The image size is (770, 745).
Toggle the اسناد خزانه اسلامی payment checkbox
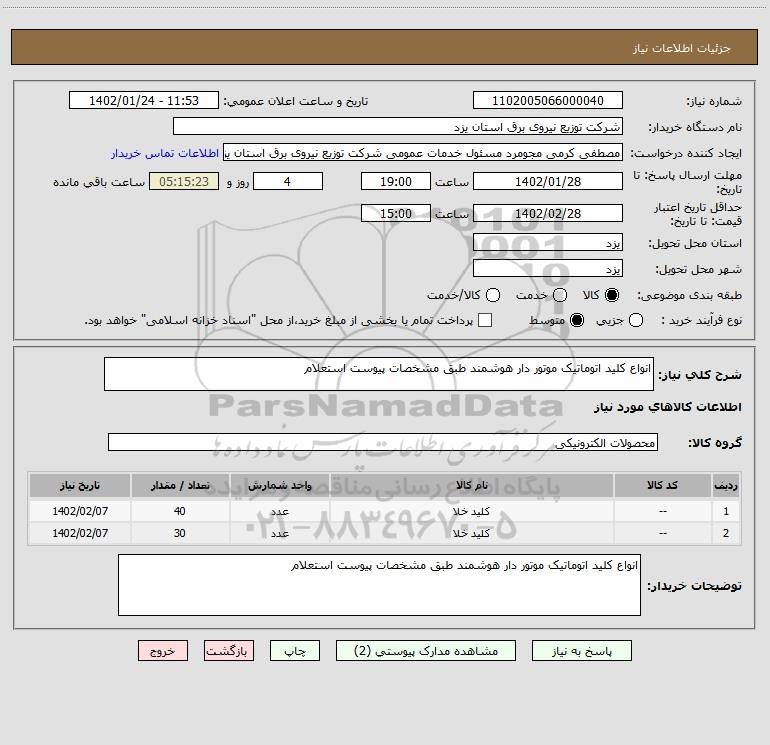[485, 320]
